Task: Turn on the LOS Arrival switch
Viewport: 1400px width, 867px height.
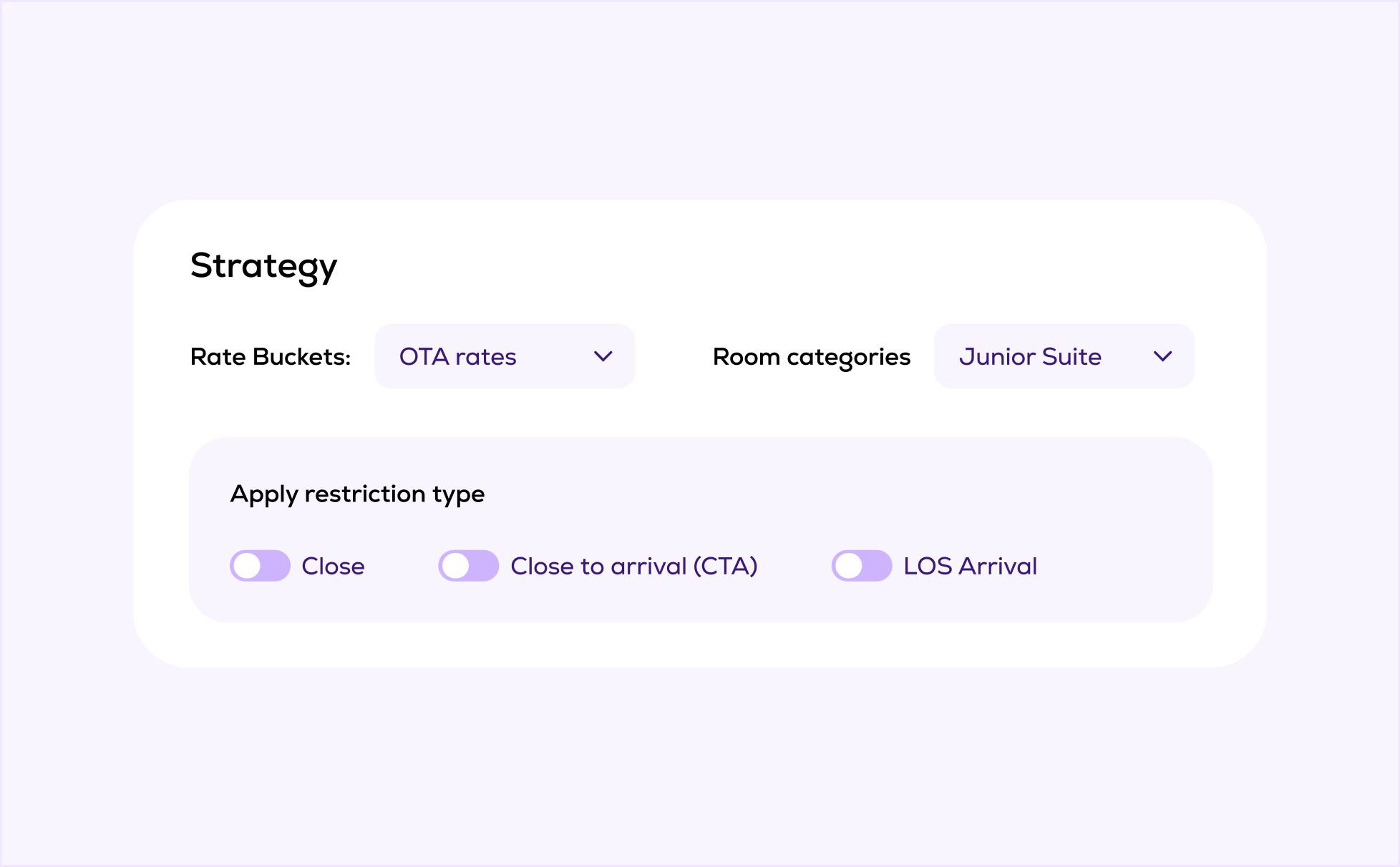Action: 862,566
